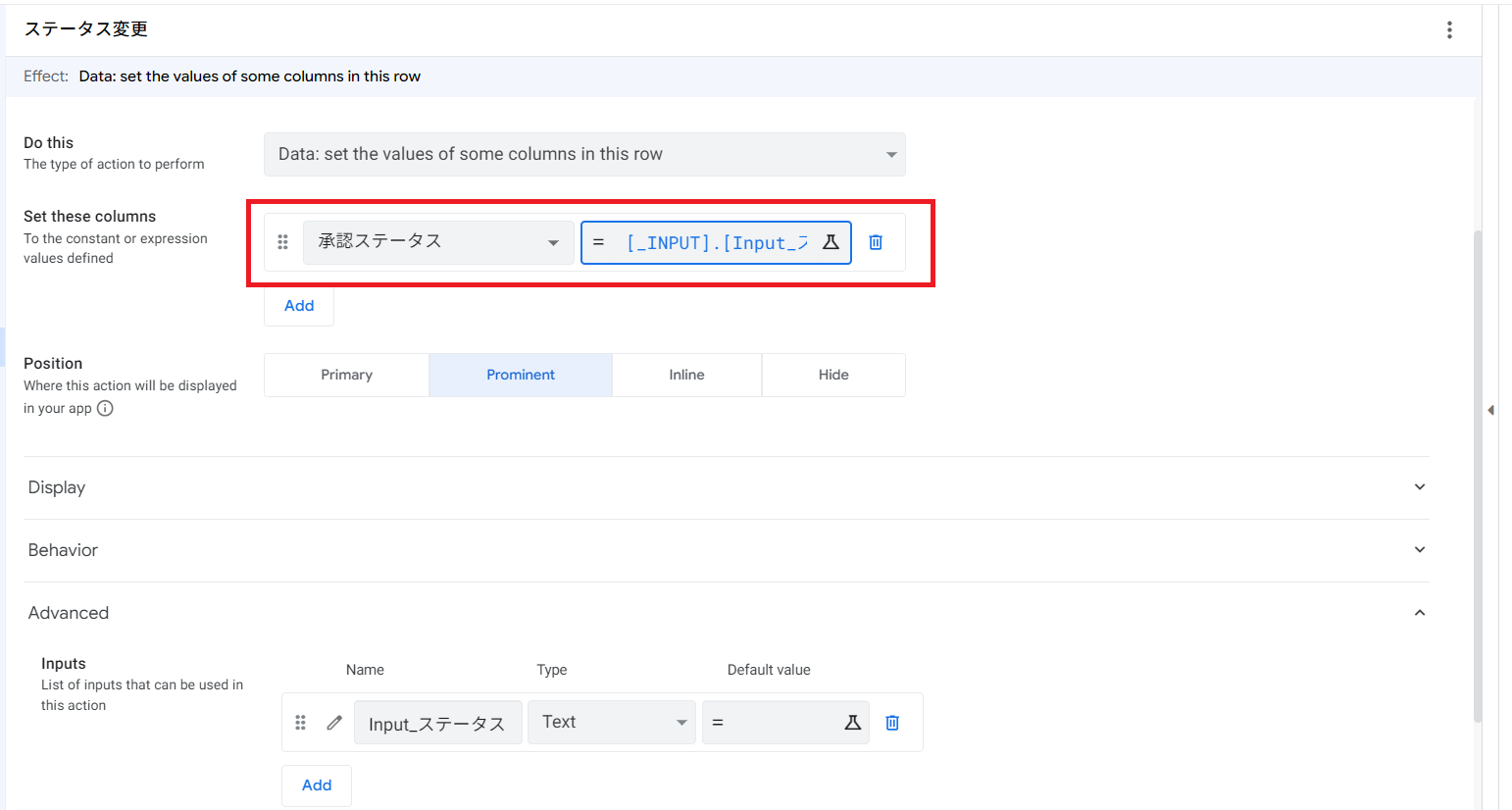
Task: Open the Text input type dropdown
Action: click(x=612, y=723)
